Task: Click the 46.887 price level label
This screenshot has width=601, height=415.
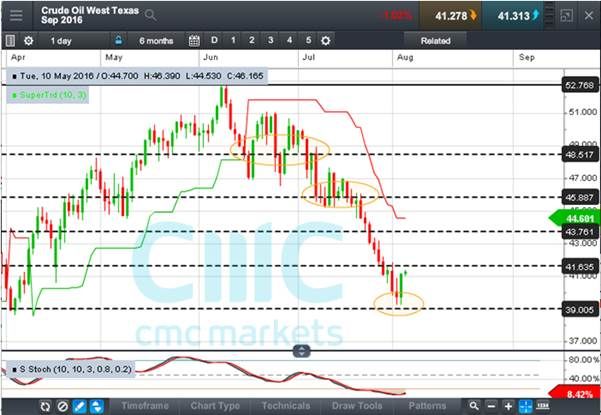Action: coord(580,197)
